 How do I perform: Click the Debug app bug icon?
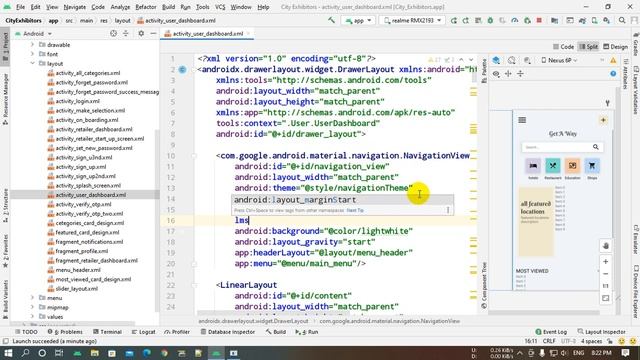[x=490, y=20]
